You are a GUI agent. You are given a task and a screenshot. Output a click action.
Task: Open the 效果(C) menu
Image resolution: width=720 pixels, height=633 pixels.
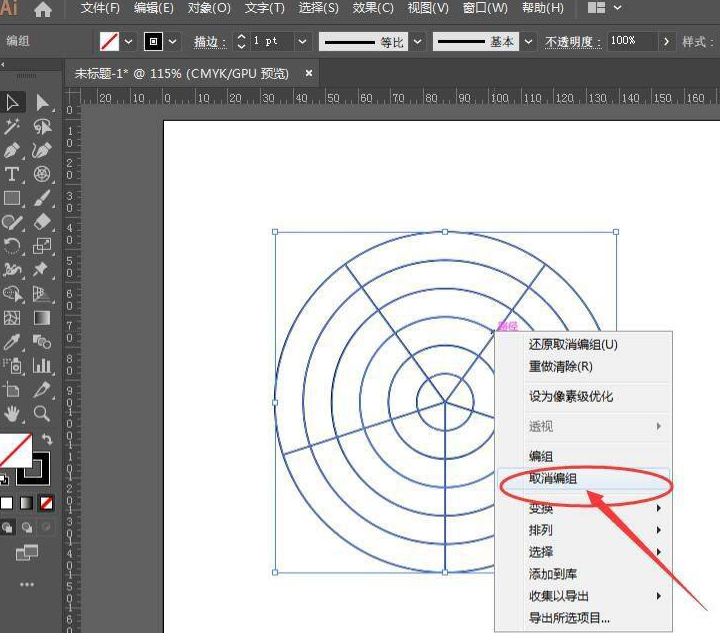pyautogui.click(x=373, y=8)
